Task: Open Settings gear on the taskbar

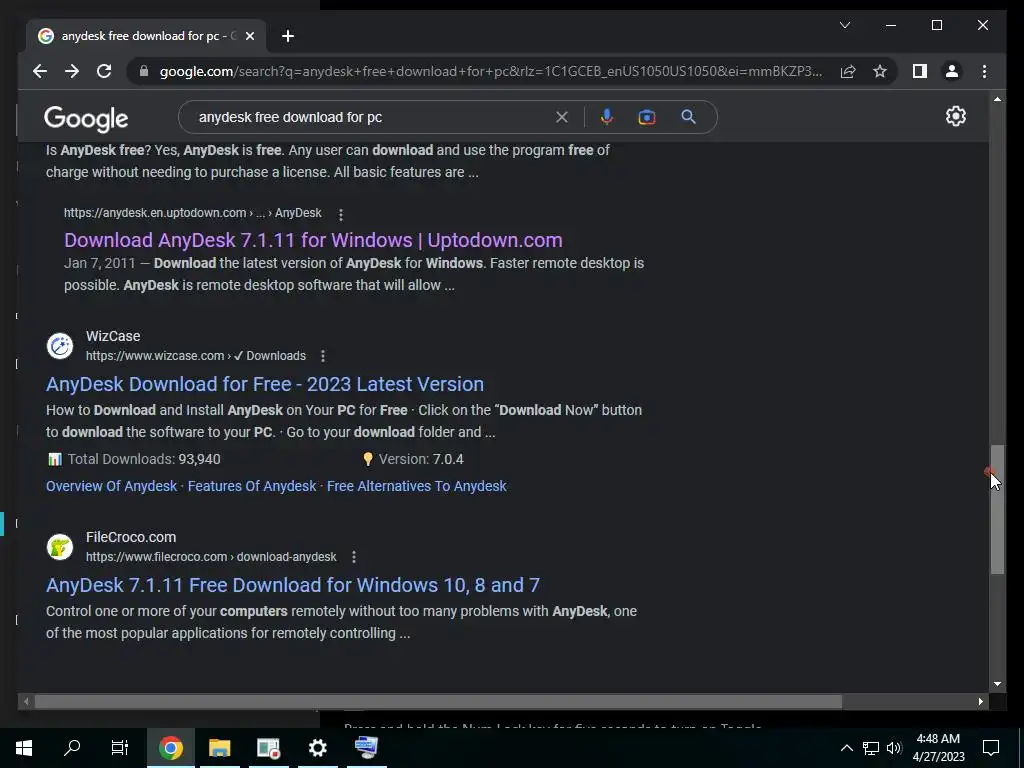Action: click(x=317, y=748)
